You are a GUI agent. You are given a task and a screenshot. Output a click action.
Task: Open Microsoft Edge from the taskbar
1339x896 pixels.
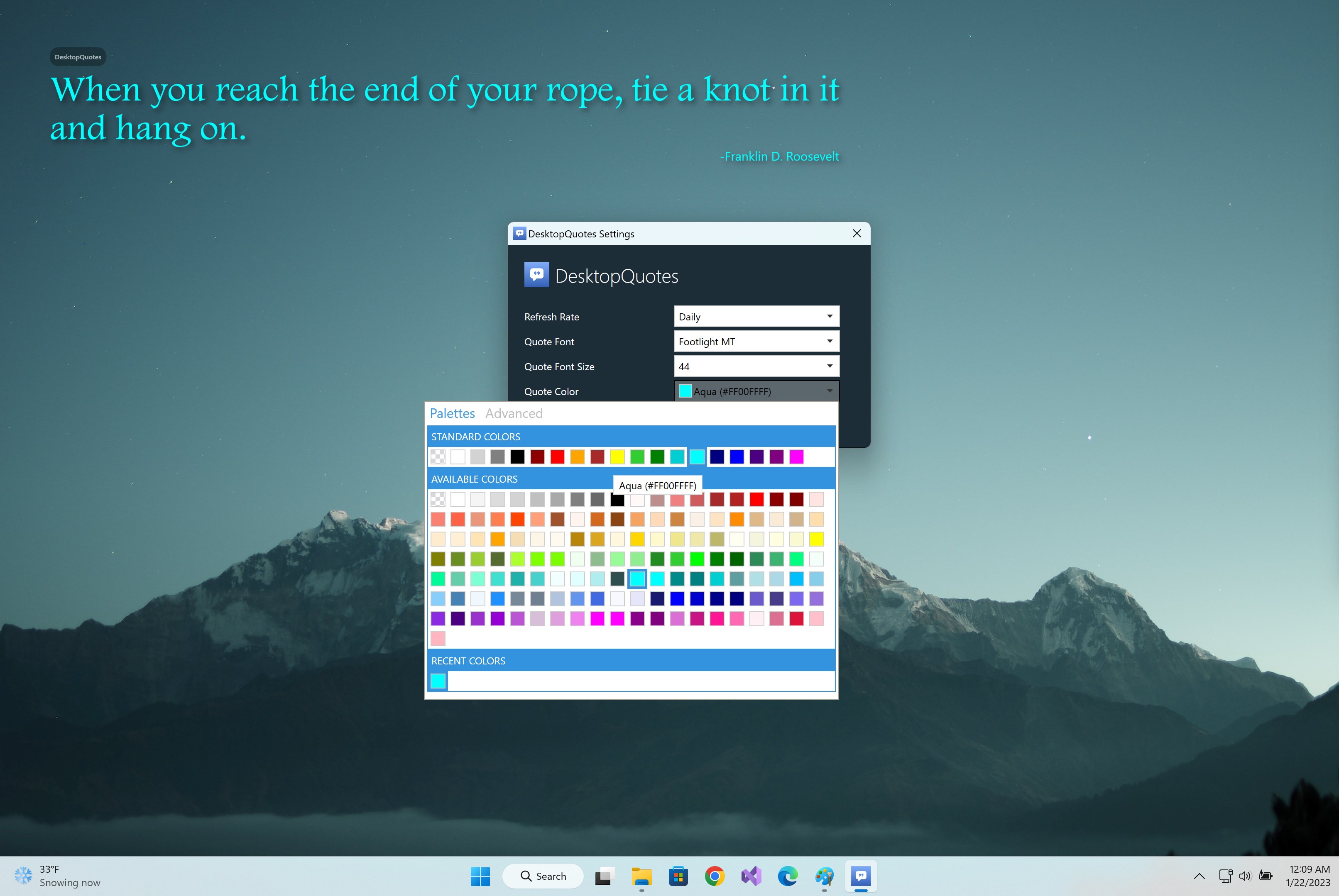tap(787, 875)
